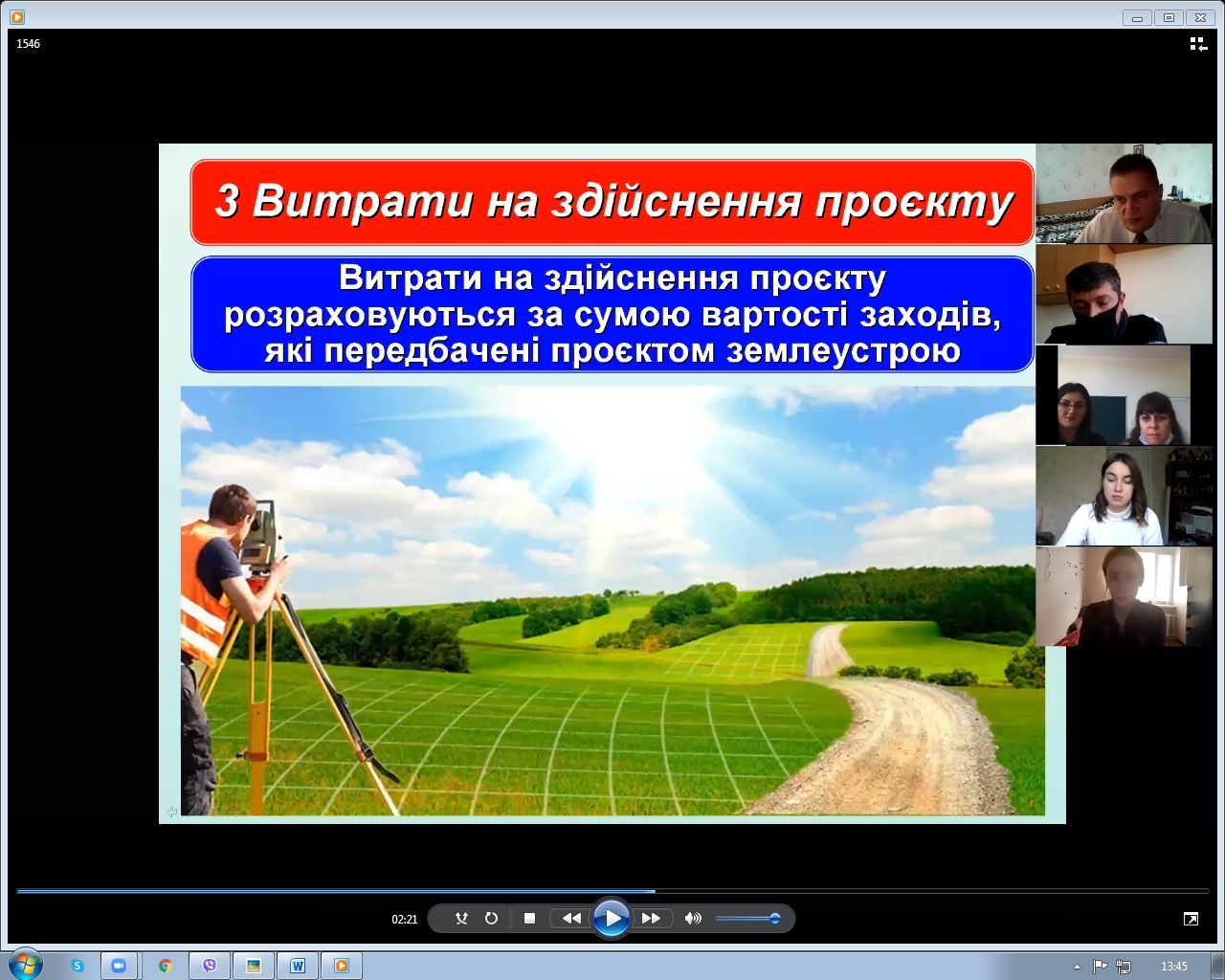The width and height of the screenshot is (1225, 980).
Task: Open the view layout icon at top right
Action: click(x=1196, y=42)
